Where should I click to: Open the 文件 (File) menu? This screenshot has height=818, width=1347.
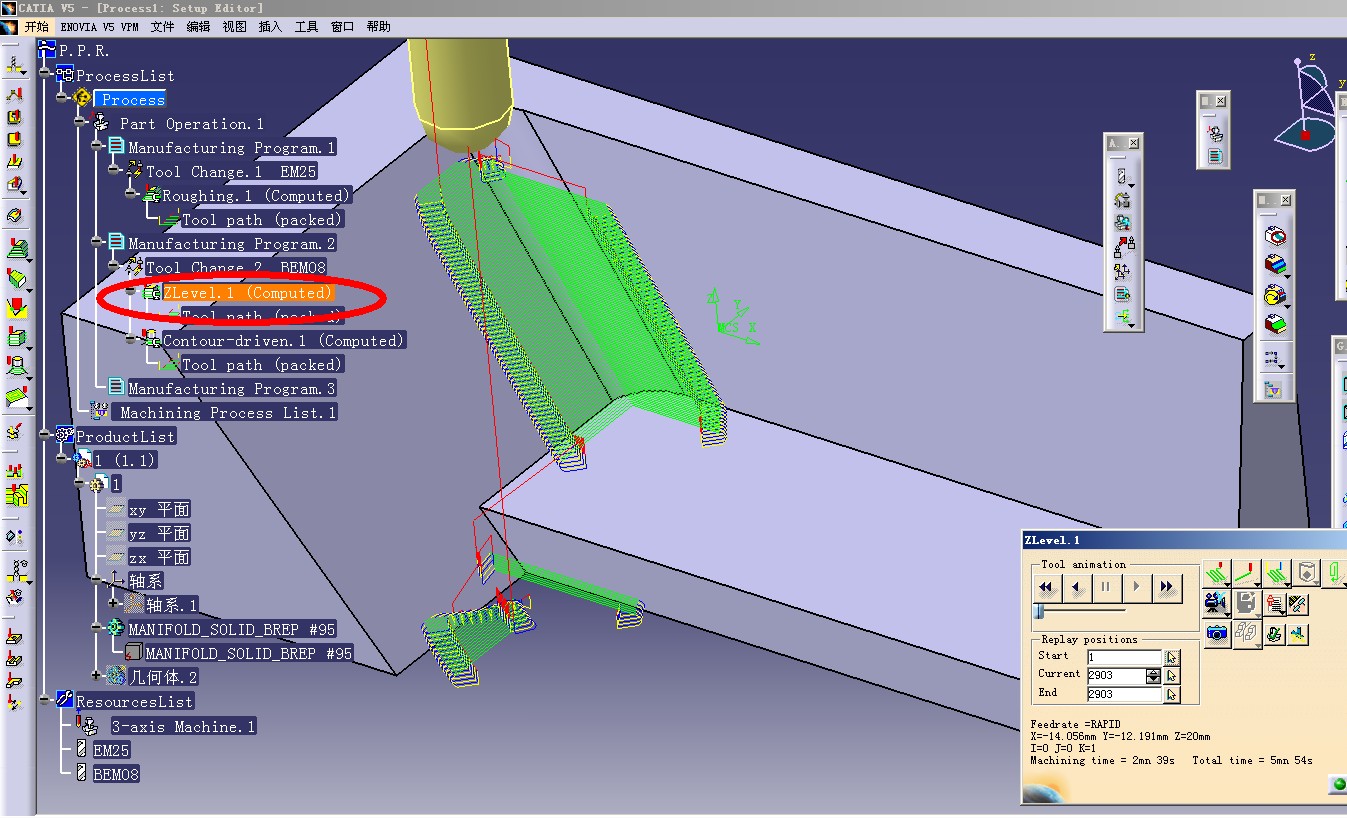[x=162, y=27]
